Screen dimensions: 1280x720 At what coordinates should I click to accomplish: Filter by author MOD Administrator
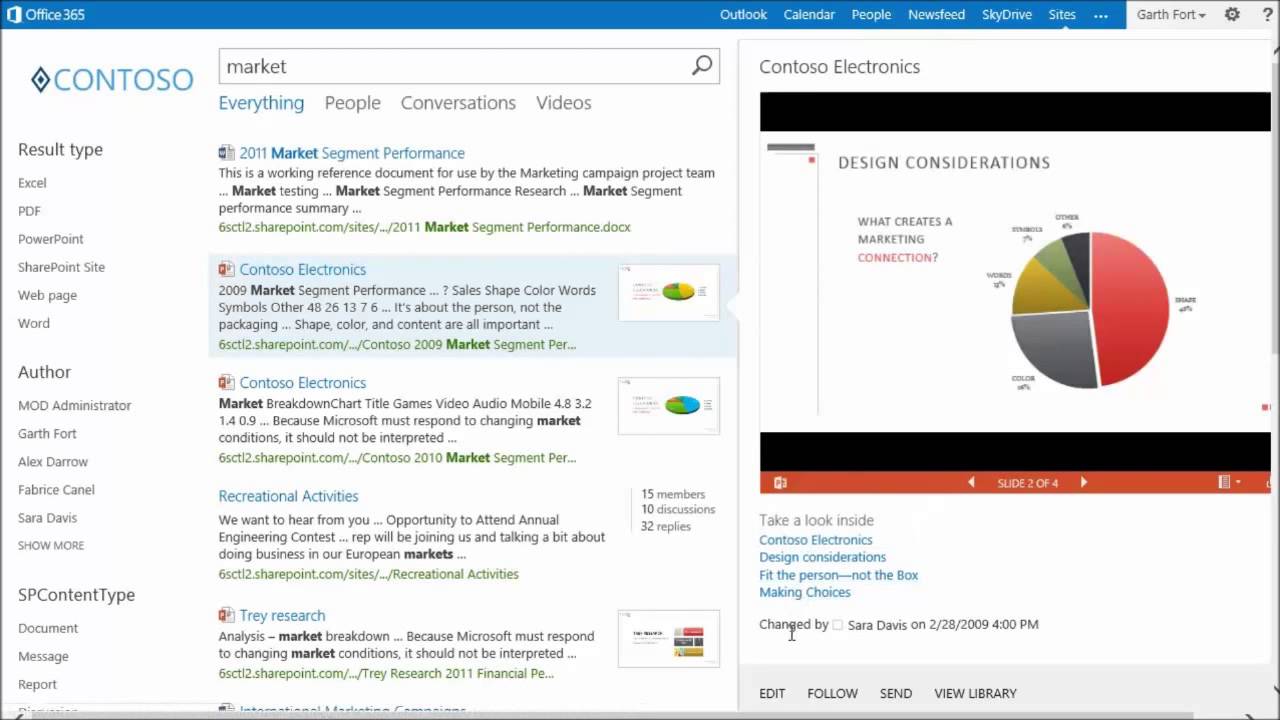point(74,405)
